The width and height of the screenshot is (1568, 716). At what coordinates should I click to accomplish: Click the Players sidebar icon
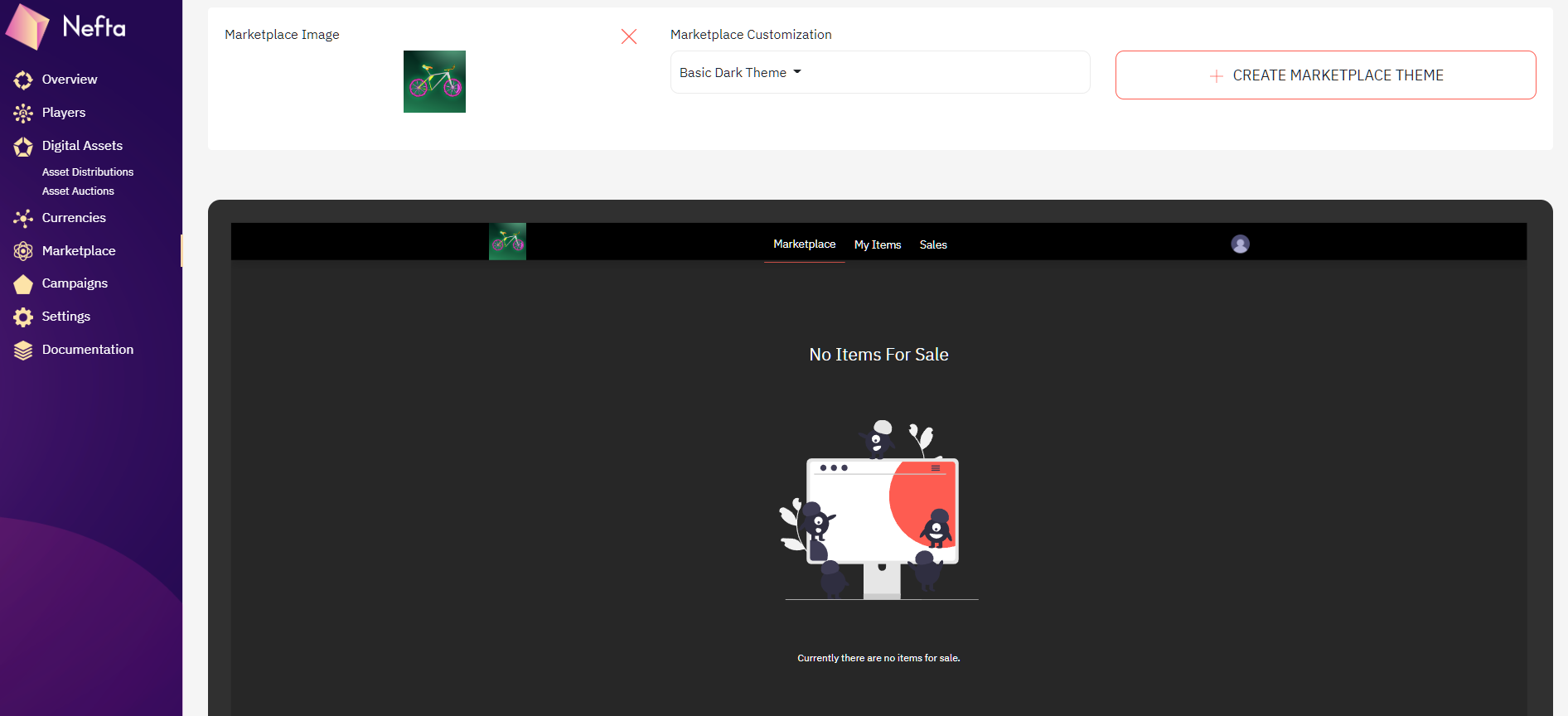point(23,113)
